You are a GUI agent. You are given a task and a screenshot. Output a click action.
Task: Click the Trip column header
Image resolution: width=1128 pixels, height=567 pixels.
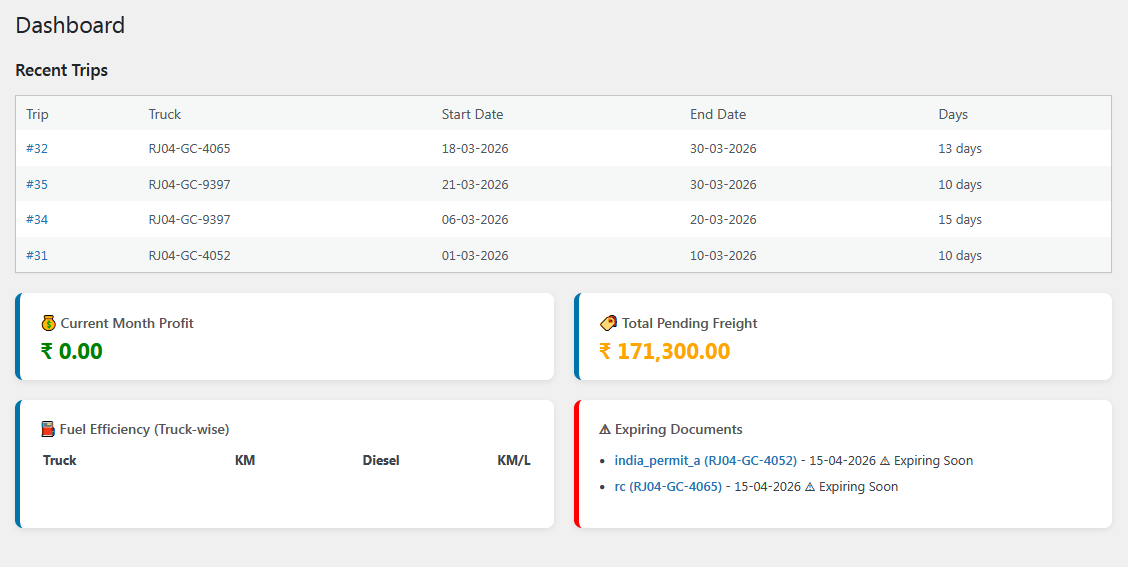coord(37,114)
